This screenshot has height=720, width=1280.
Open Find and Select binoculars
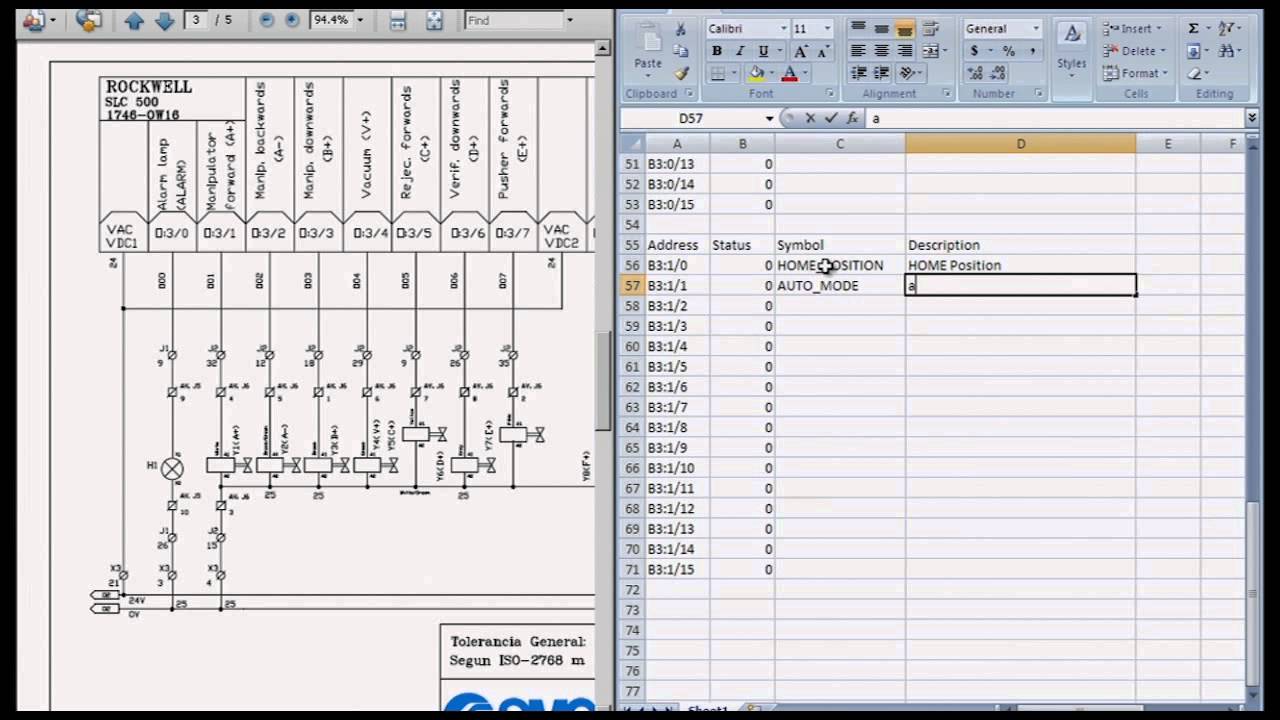pyautogui.click(x=1228, y=51)
